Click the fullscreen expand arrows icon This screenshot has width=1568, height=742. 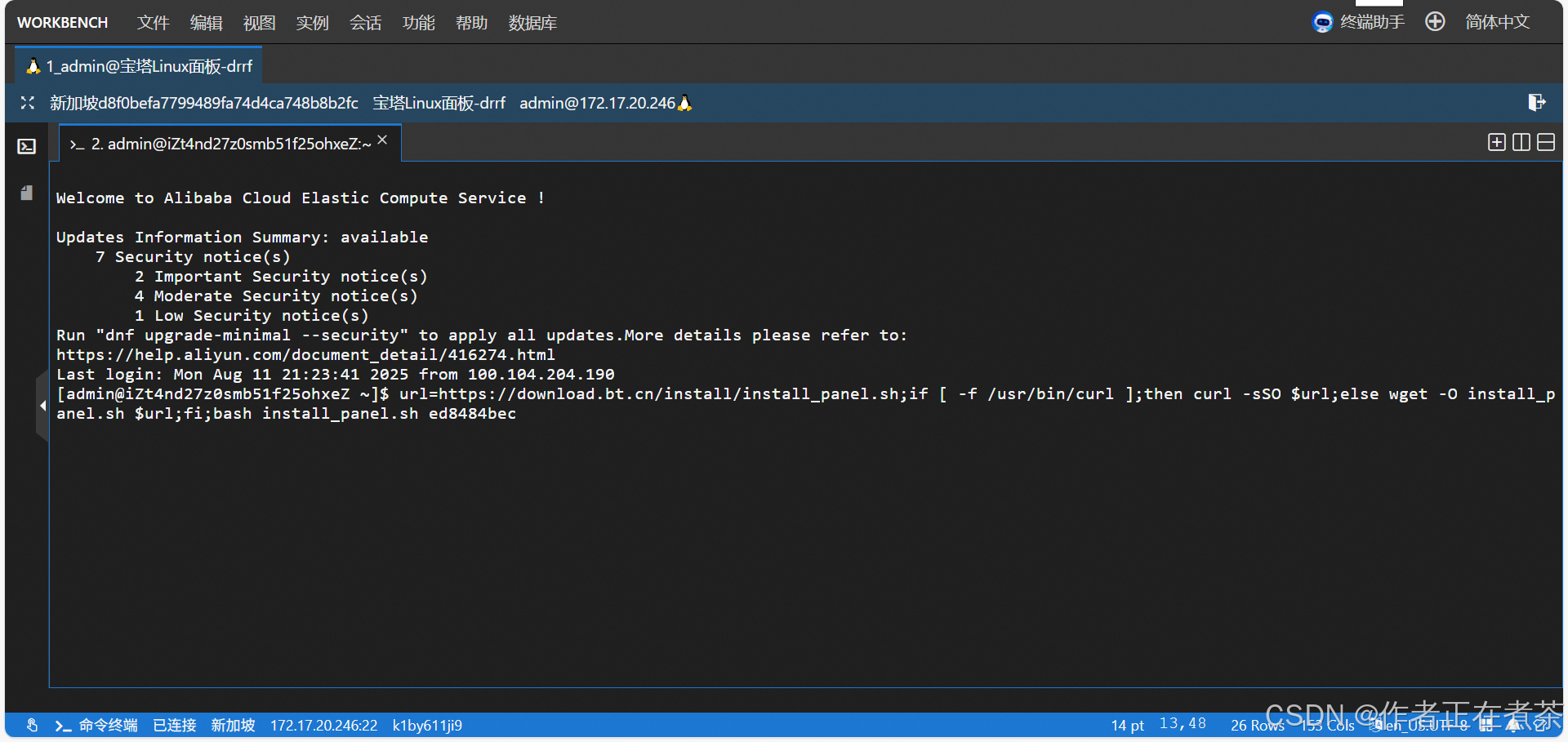click(x=28, y=103)
